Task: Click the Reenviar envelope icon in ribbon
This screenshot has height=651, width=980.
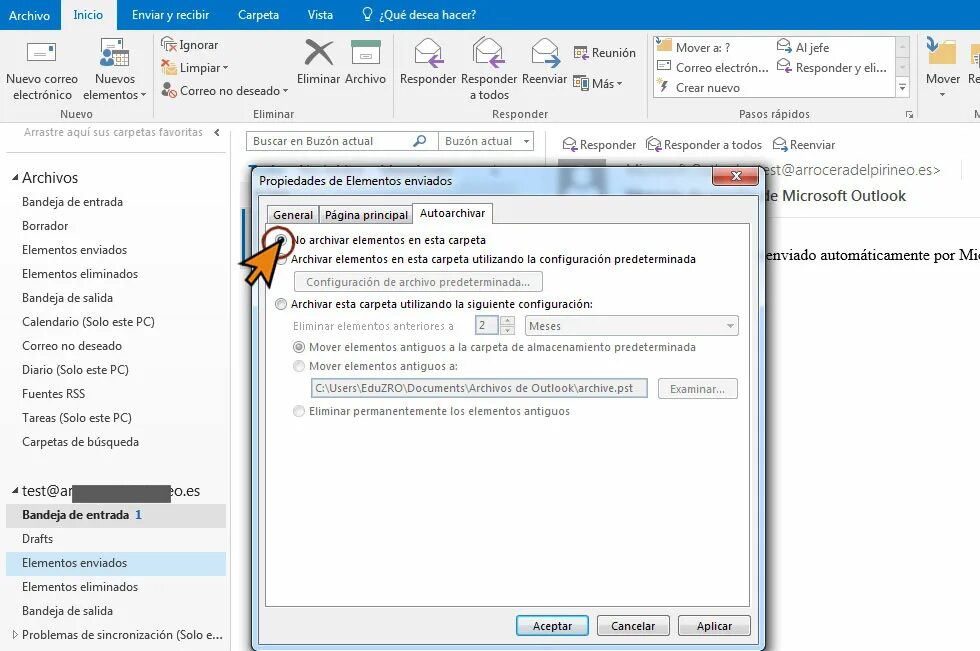Action: (x=544, y=52)
